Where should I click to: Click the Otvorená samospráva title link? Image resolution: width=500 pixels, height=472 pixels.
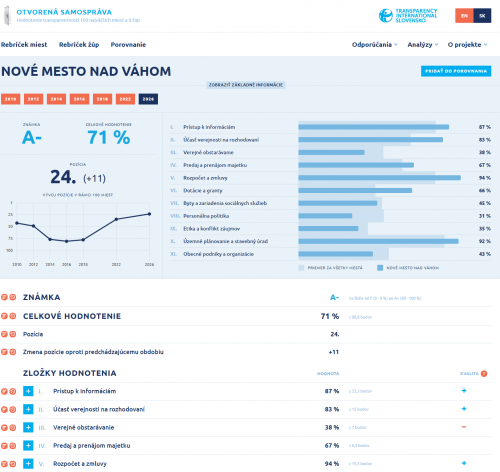[64, 12]
